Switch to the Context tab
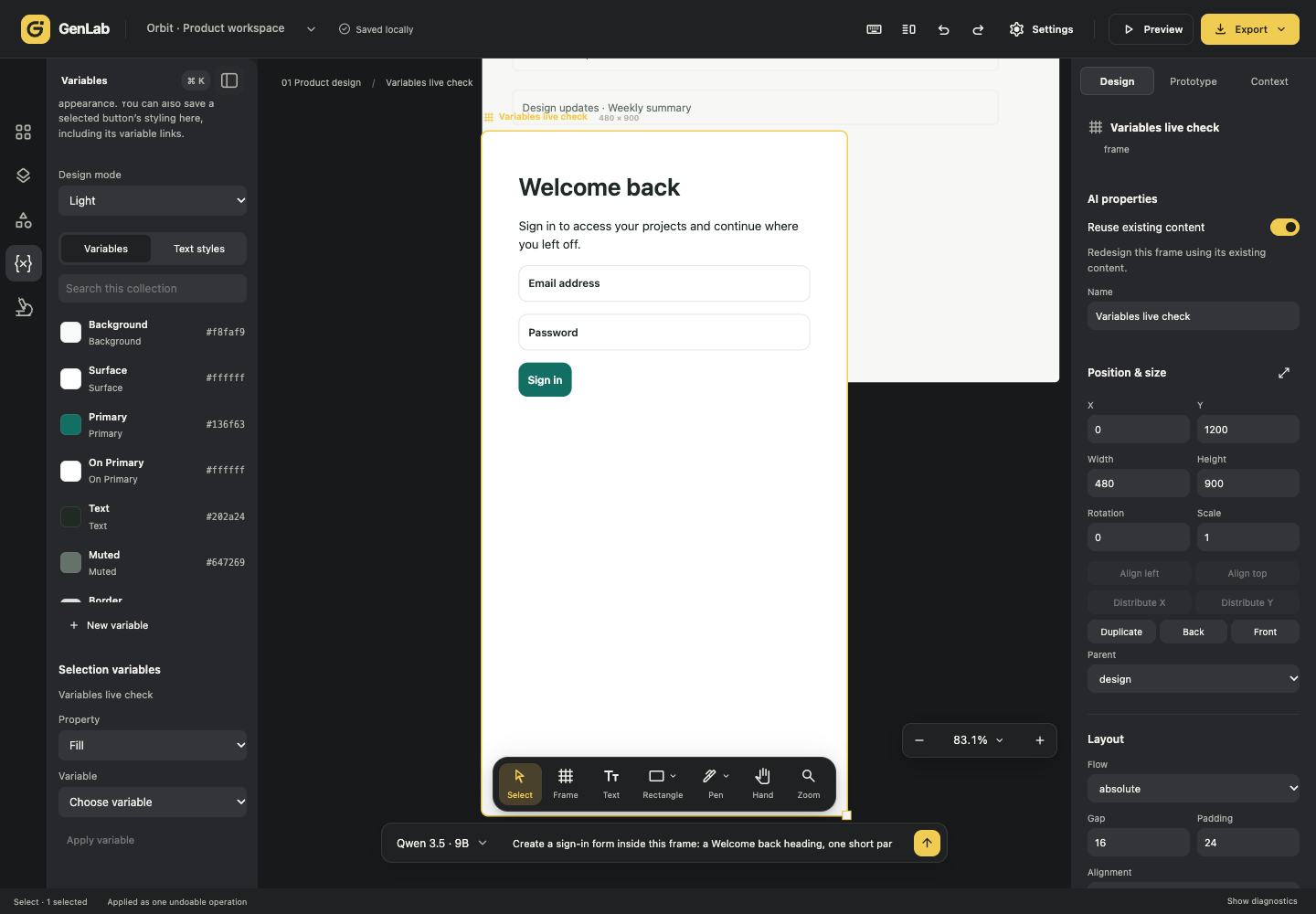1316x914 pixels. [1269, 81]
